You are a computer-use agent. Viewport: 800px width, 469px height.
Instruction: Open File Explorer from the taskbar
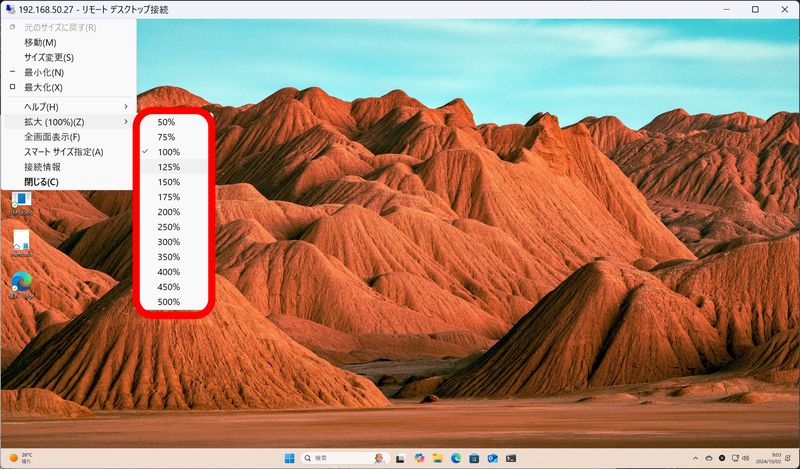pos(438,458)
